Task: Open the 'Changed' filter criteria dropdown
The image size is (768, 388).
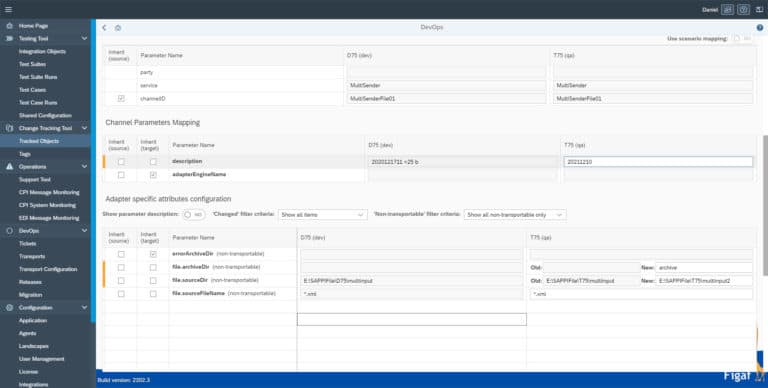Action: (323, 215)
